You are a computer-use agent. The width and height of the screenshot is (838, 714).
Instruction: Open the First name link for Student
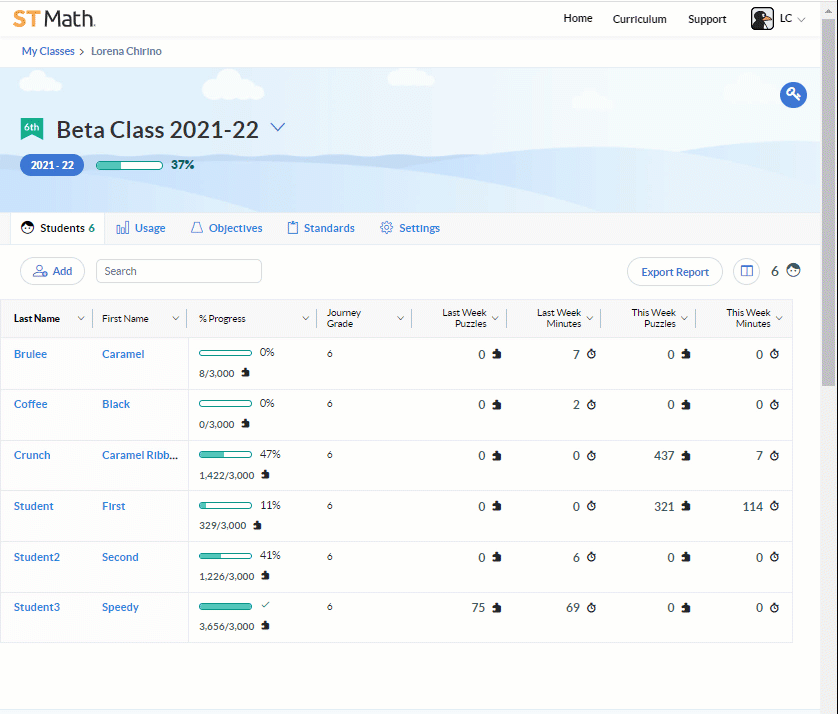coord(114,506)
